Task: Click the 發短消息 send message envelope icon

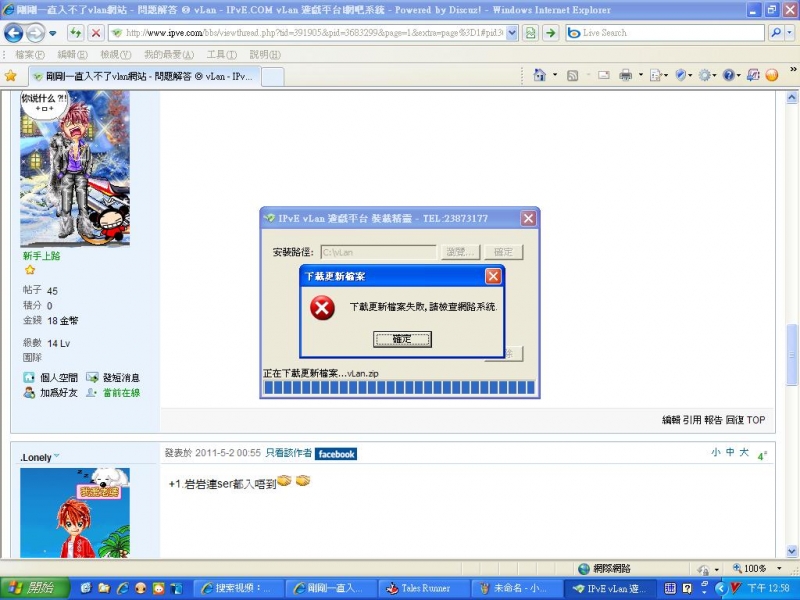Action: point(90,376)
